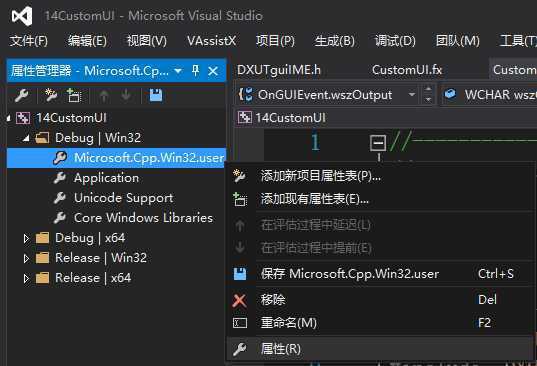Select the Release | Win32 tree item
537x366 pixels.
tap(101, 258)
